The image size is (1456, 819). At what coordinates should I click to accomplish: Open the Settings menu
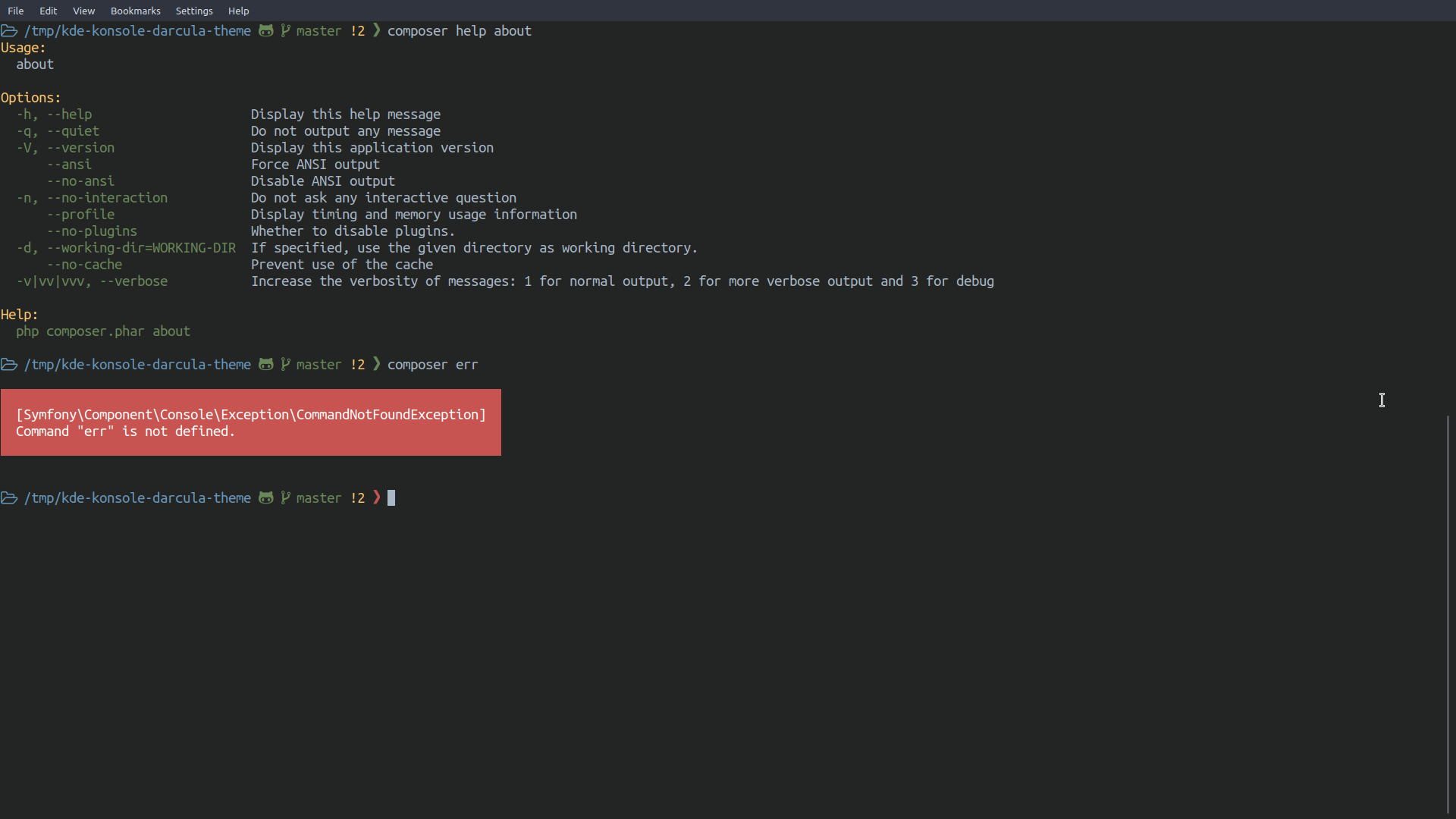[194, 11]
